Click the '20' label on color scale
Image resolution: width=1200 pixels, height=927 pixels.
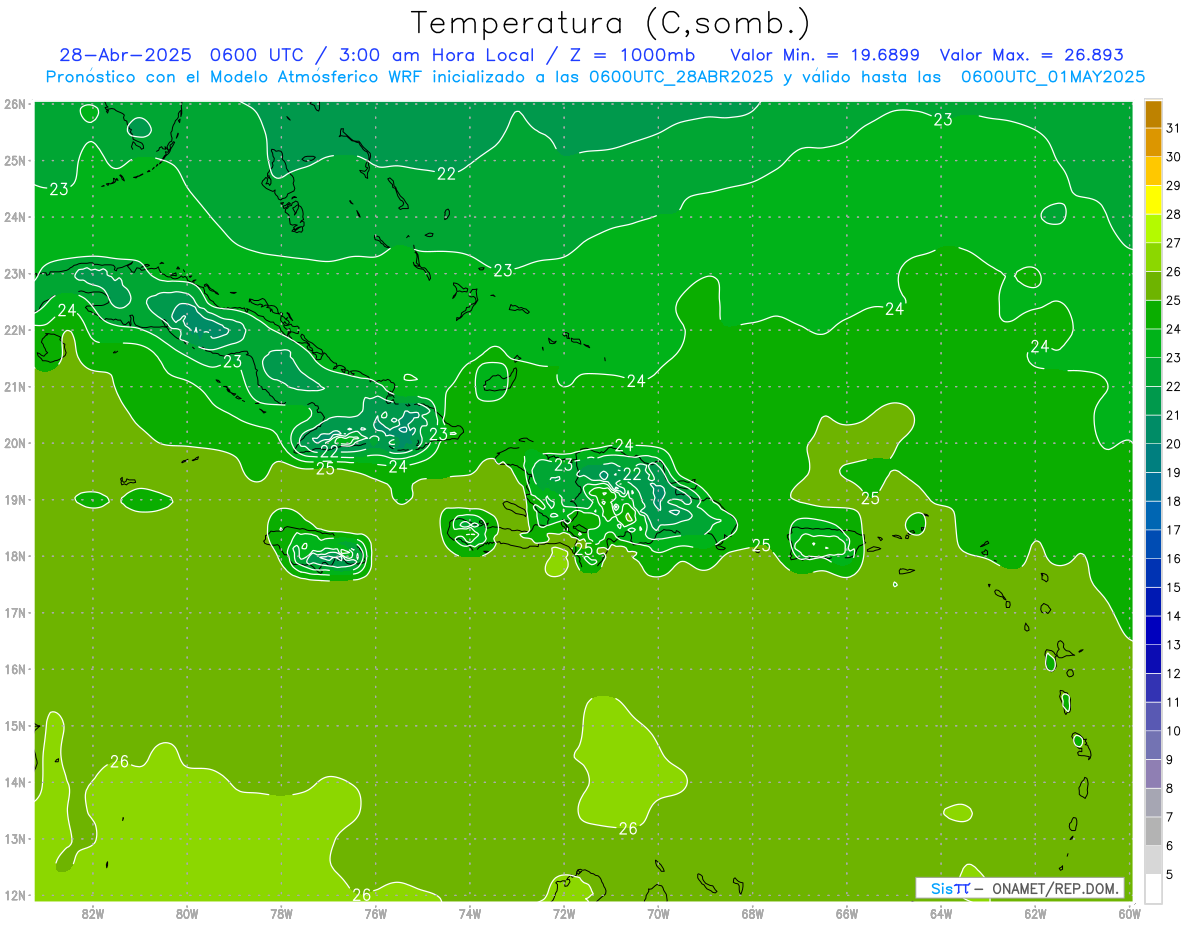tap(1173, 444)
